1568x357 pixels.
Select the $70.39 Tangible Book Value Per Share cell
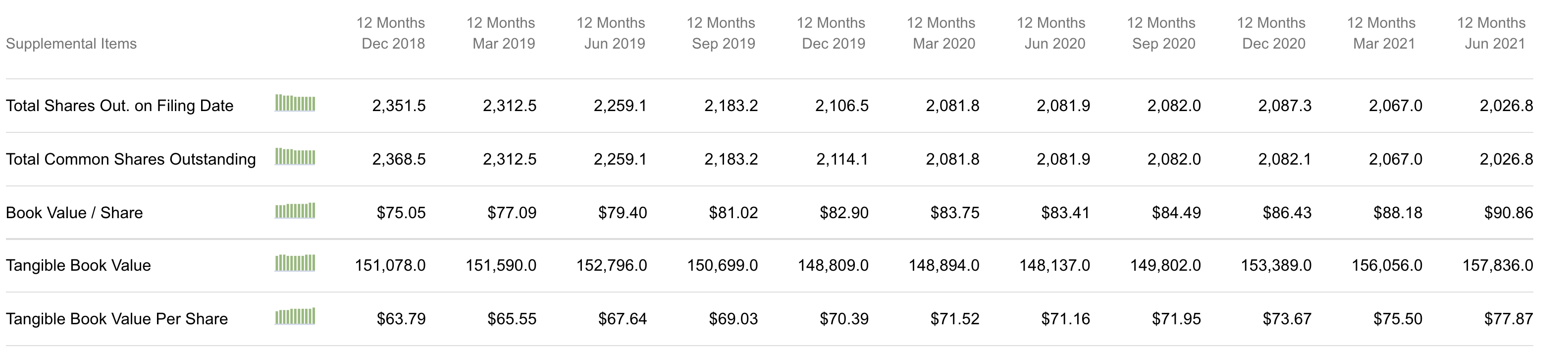[x=843, y=319]
